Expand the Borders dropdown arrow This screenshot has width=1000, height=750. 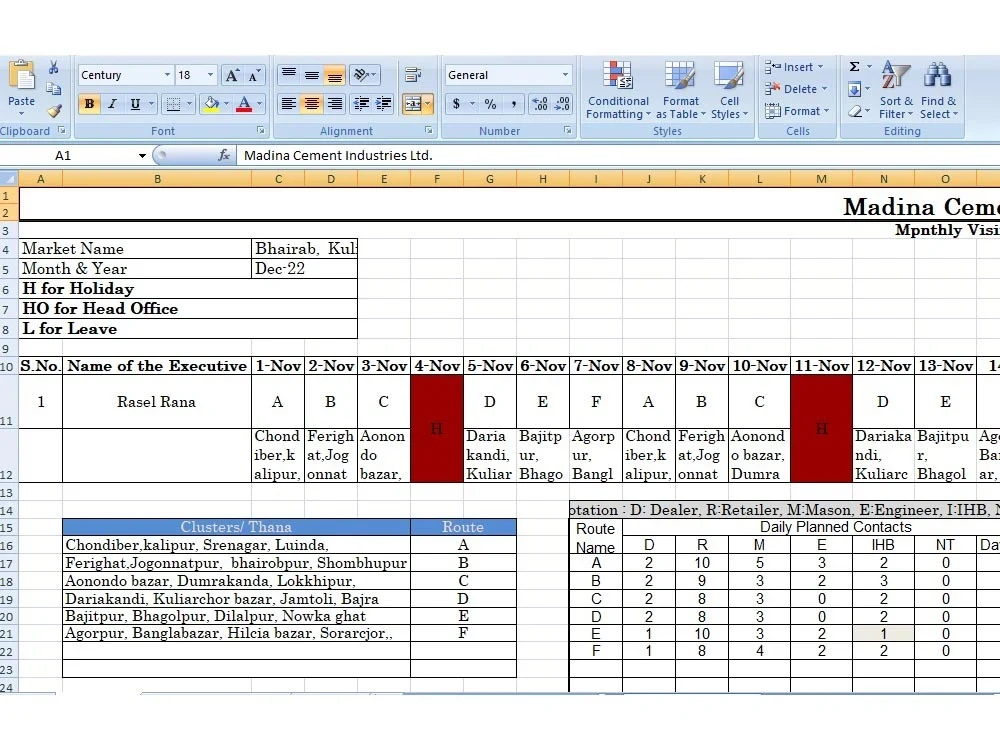point(189,103)
